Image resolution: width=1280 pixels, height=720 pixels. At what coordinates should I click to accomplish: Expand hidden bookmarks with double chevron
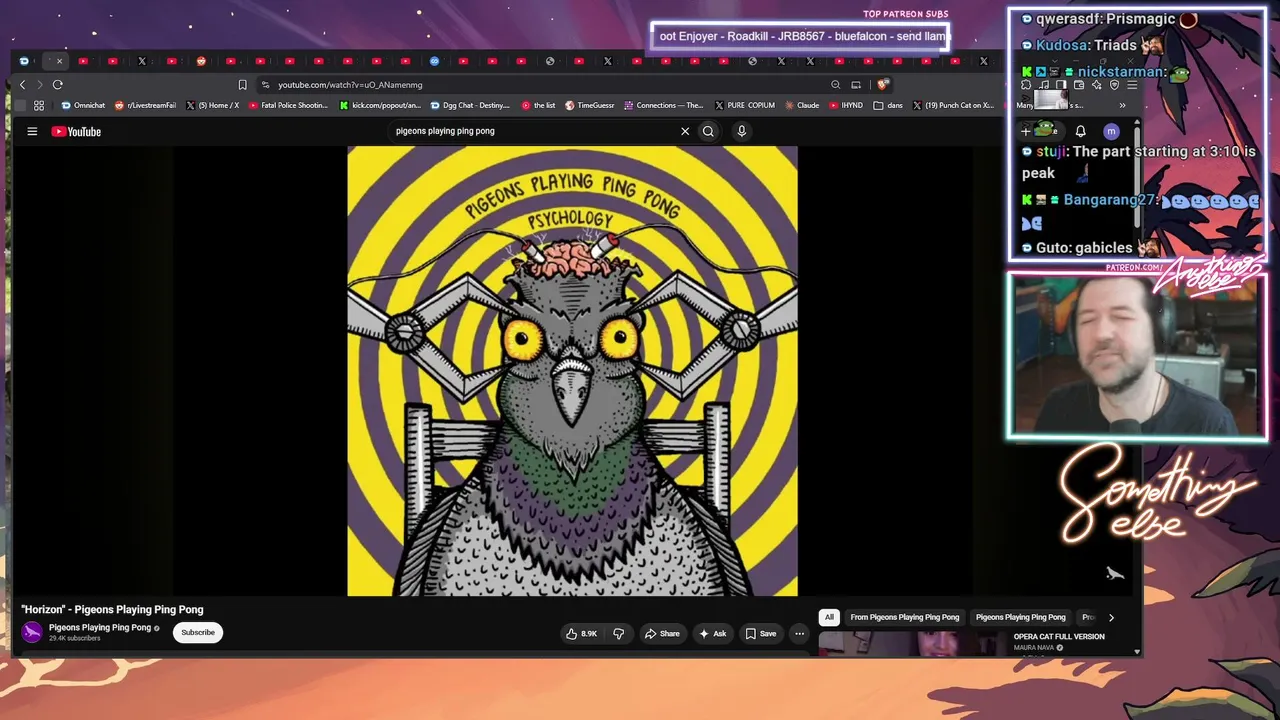tap(1122, 105)
